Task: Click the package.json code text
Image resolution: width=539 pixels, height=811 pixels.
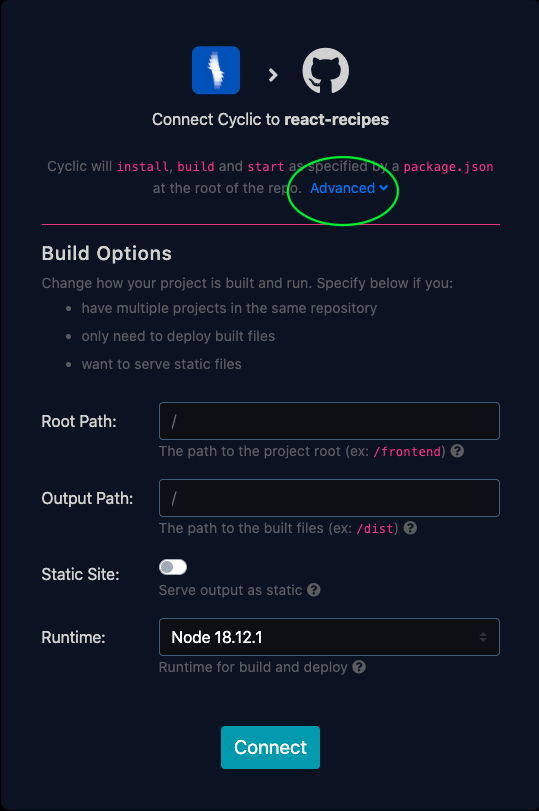Action: click(x=448, y=167)
